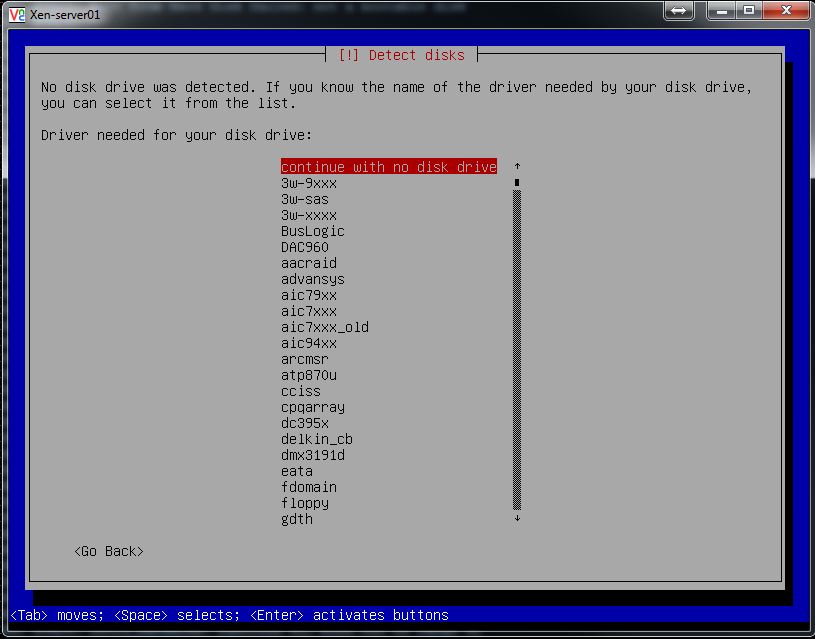Choose the aacraid driver
Image resolution: width=815 pixels, height=639 pixels.
(x=309, y=263)
